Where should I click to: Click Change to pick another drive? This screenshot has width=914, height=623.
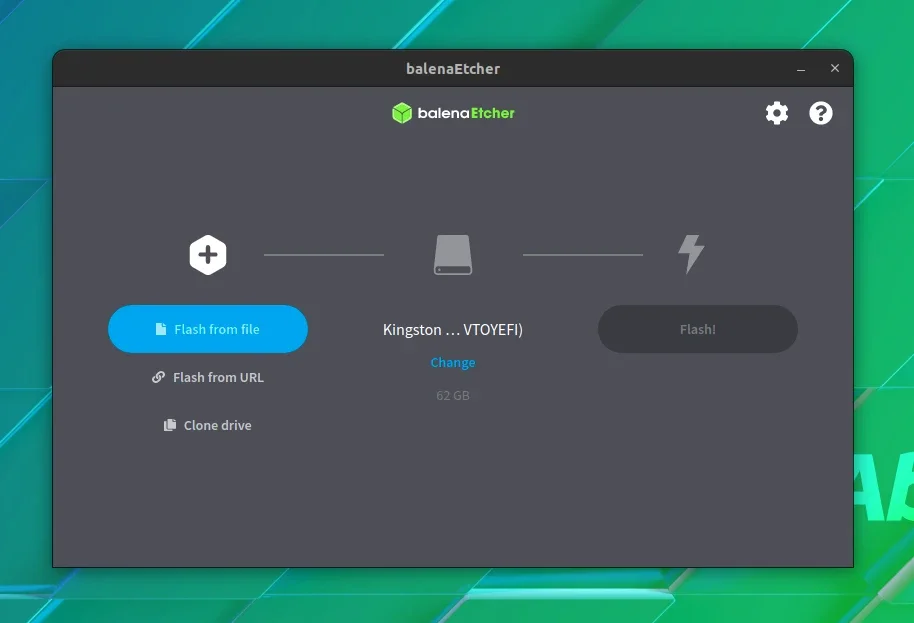pos(453,362)
